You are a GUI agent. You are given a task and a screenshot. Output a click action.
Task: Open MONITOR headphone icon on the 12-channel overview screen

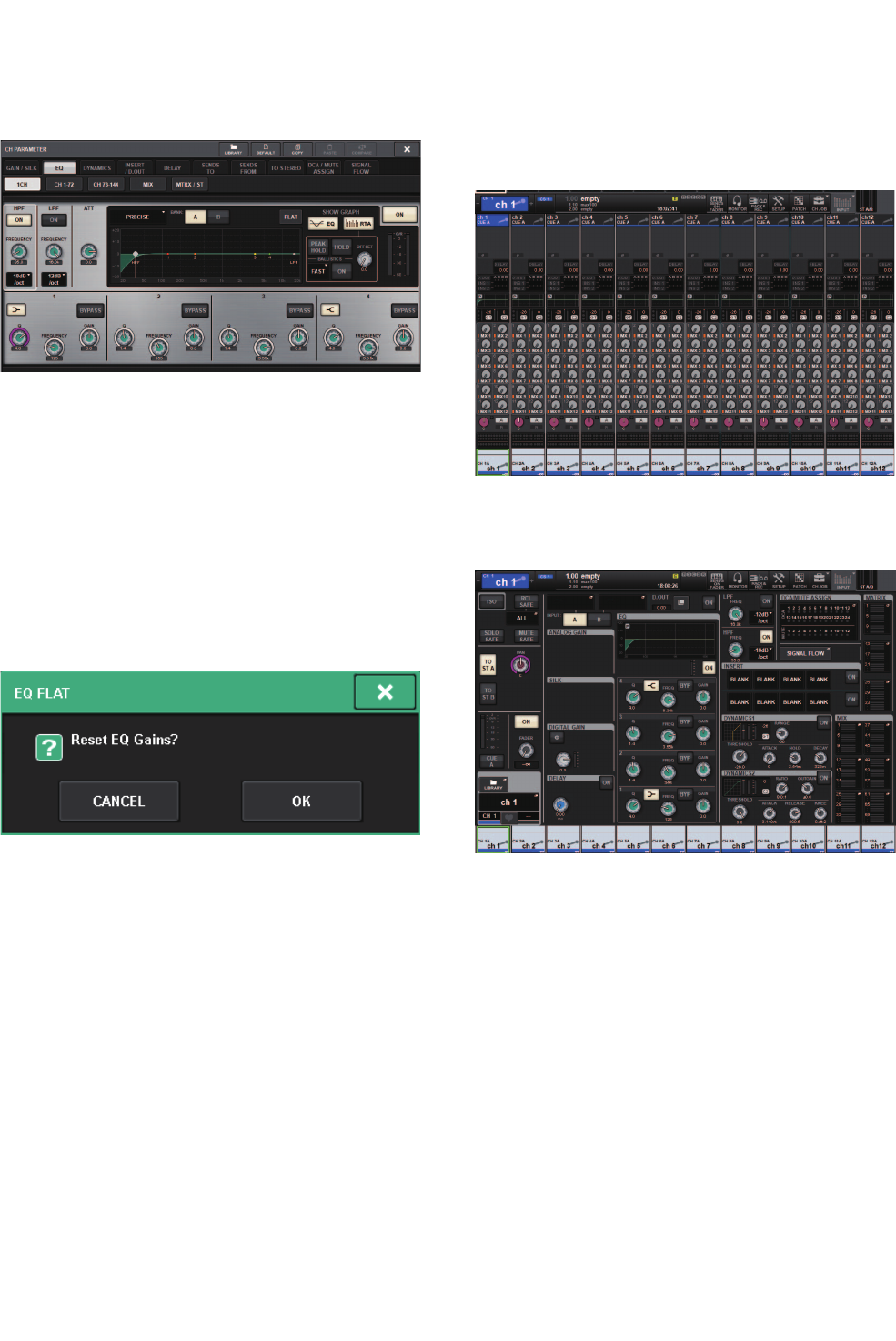[x=737, y=202]
